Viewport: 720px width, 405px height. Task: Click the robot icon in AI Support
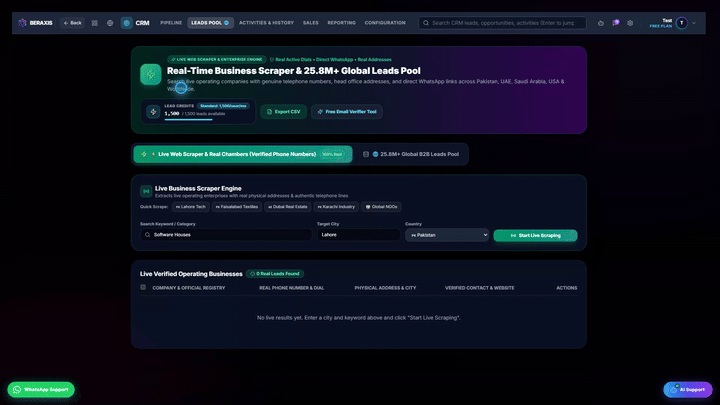(674, 389)
